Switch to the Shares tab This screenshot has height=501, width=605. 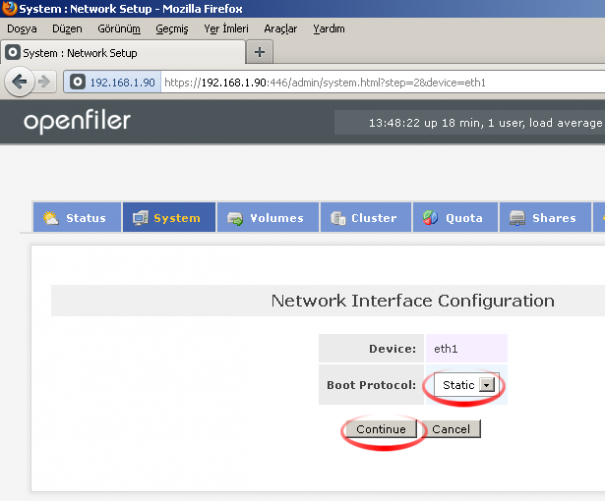[x=545, y=217]
